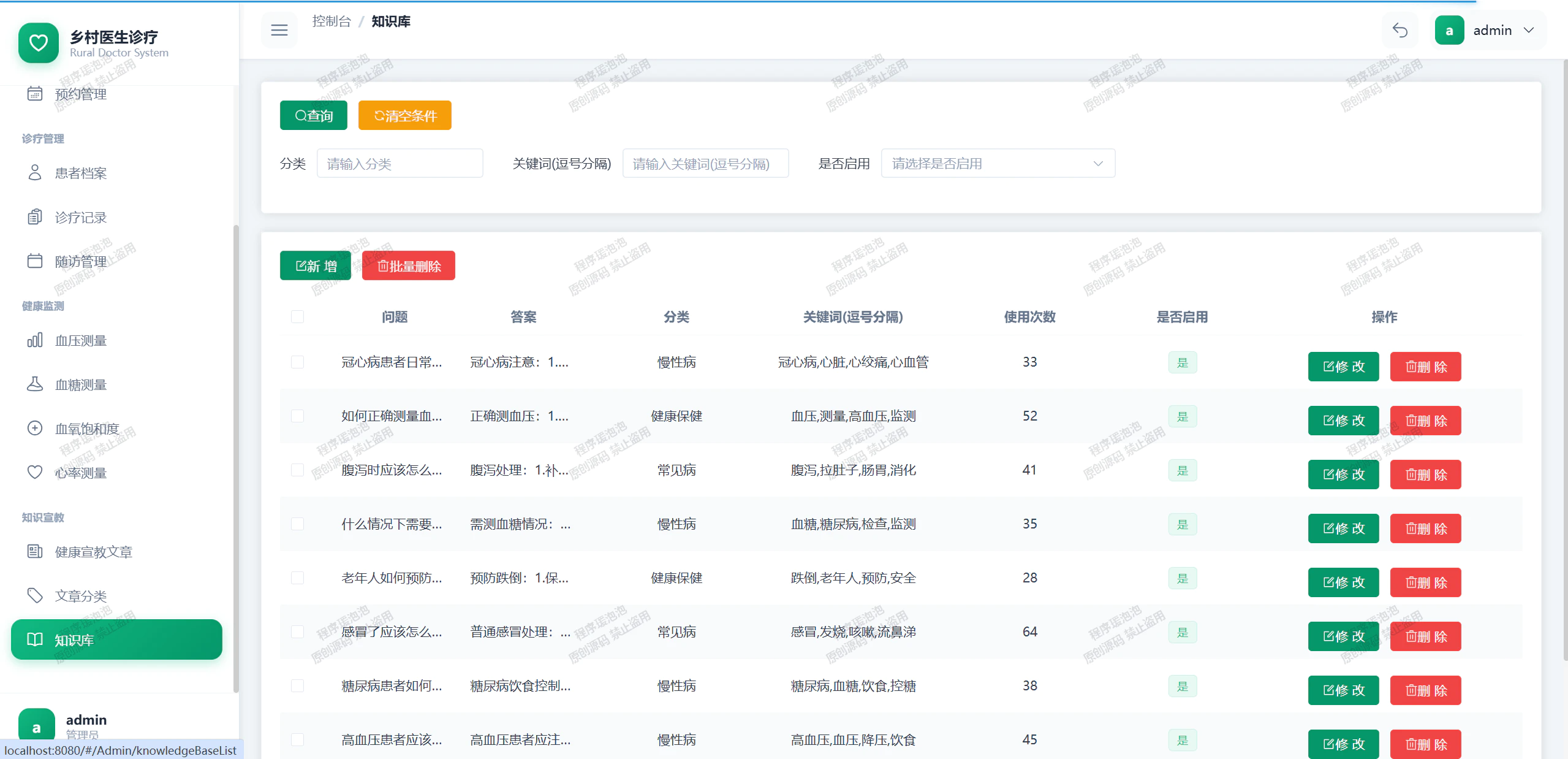Expand the admin user menu chevron
The width and height of the screenshot is (1568, 759).
coord(1529,30)
